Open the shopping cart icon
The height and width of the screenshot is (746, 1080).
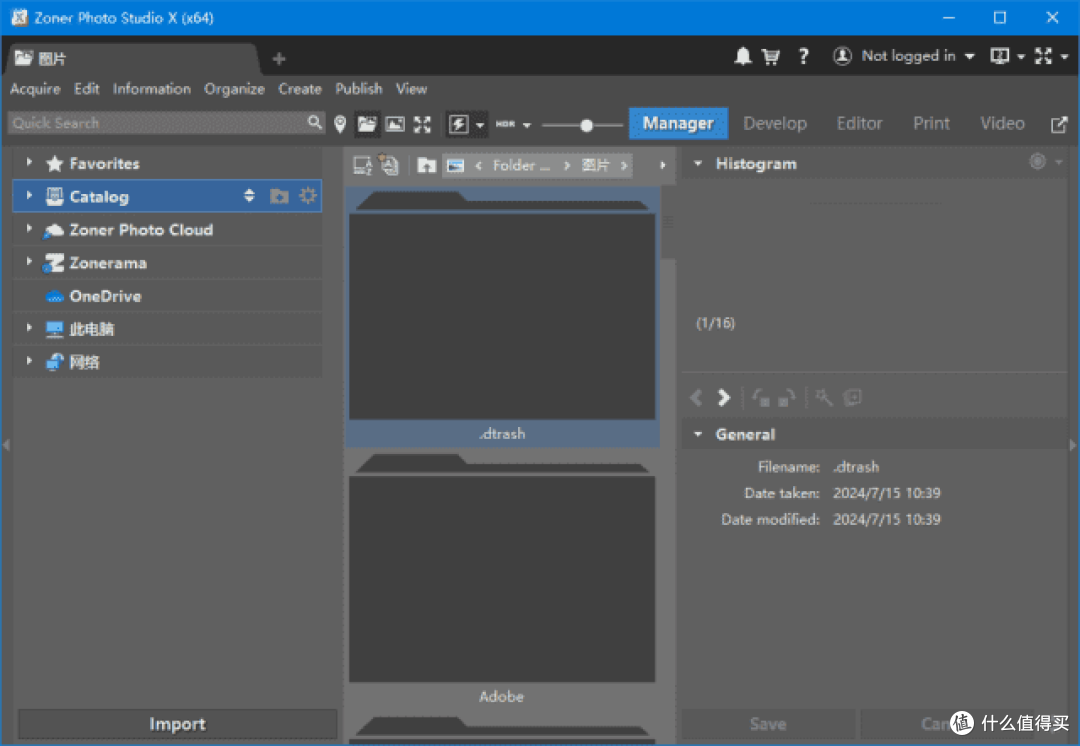click(771, 56)
